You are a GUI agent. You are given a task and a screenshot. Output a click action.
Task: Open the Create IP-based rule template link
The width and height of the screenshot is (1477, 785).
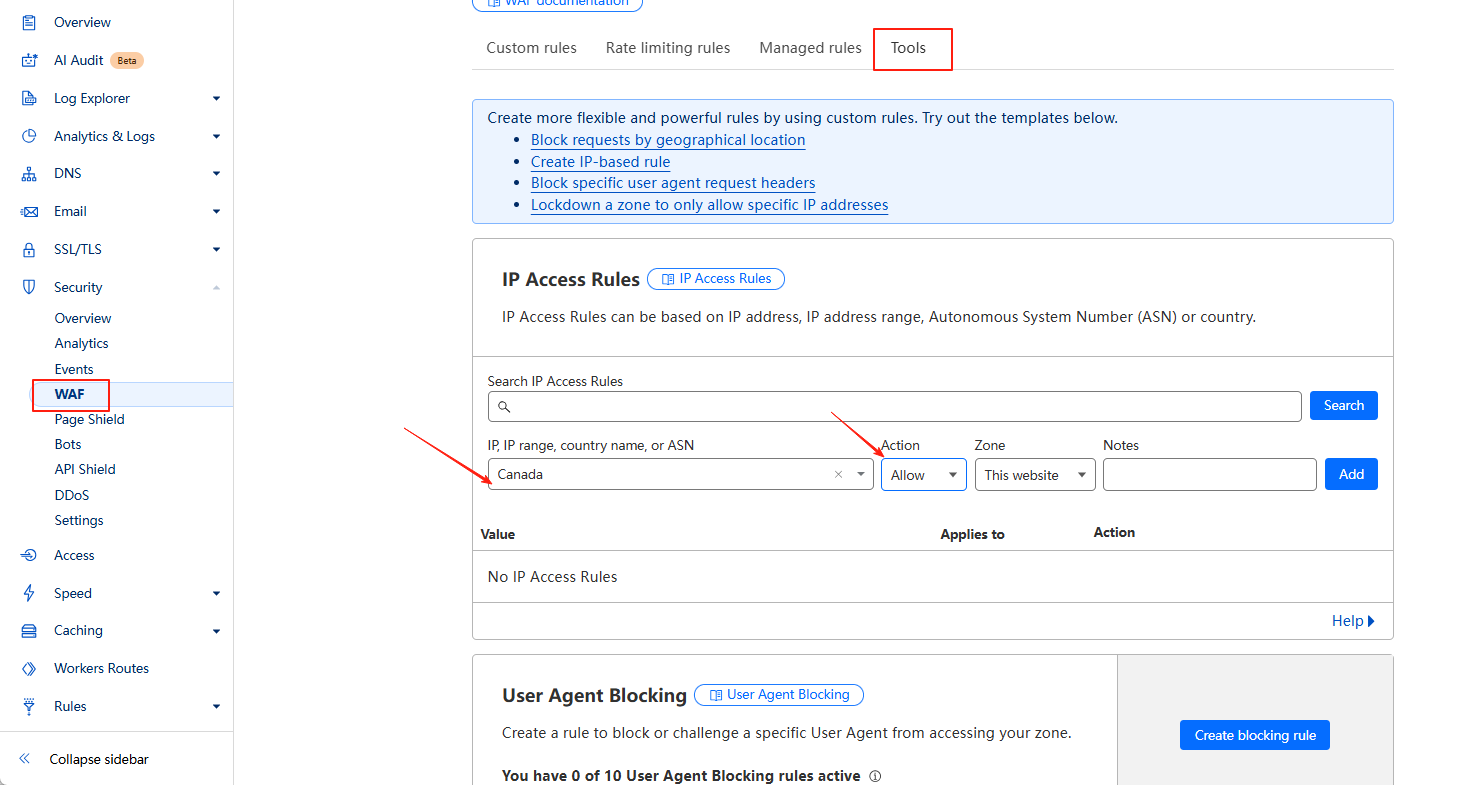600,161
